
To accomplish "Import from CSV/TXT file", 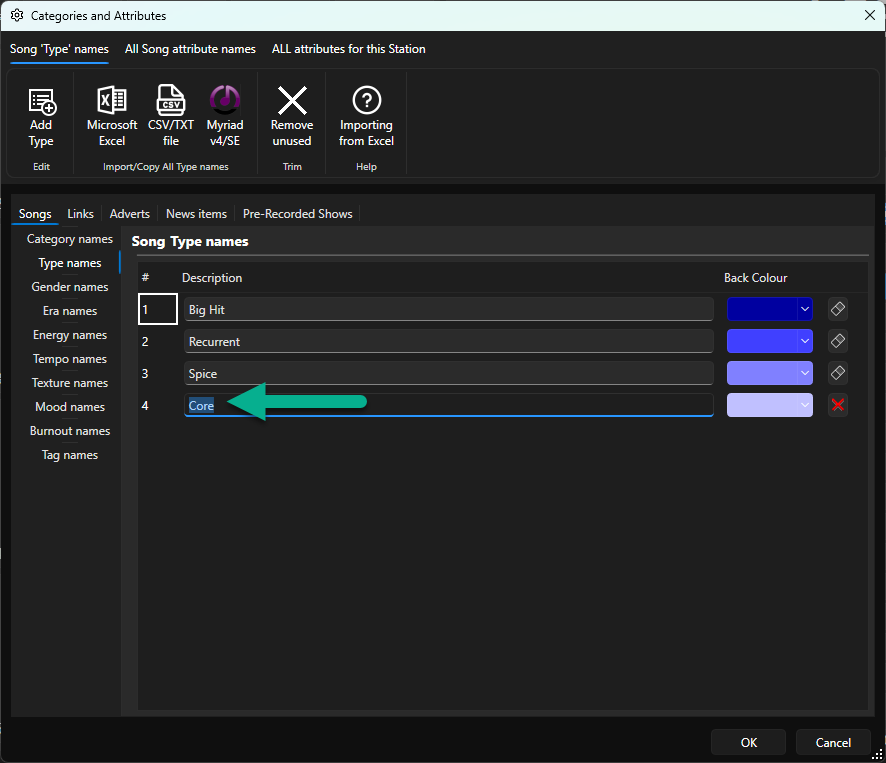I will [x=171, y=118].
